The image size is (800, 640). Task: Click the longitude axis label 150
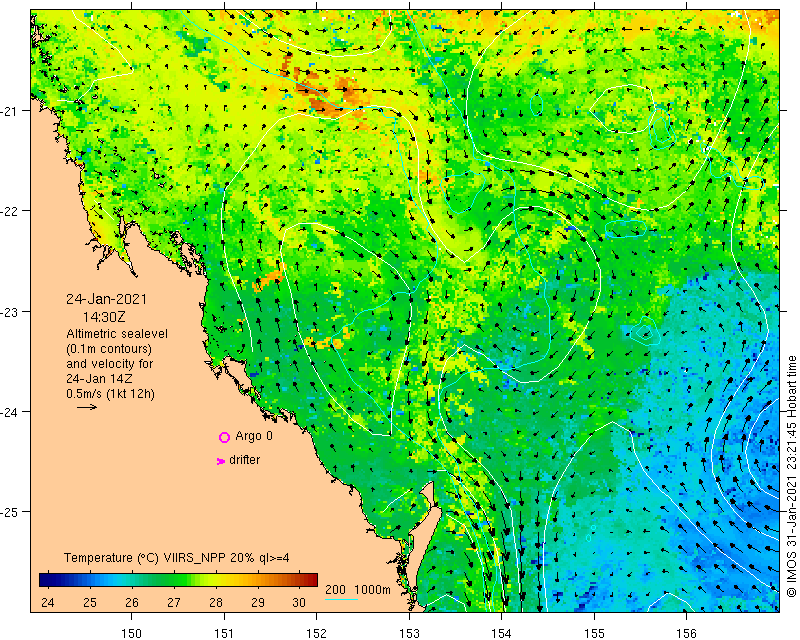pos(132,633)
